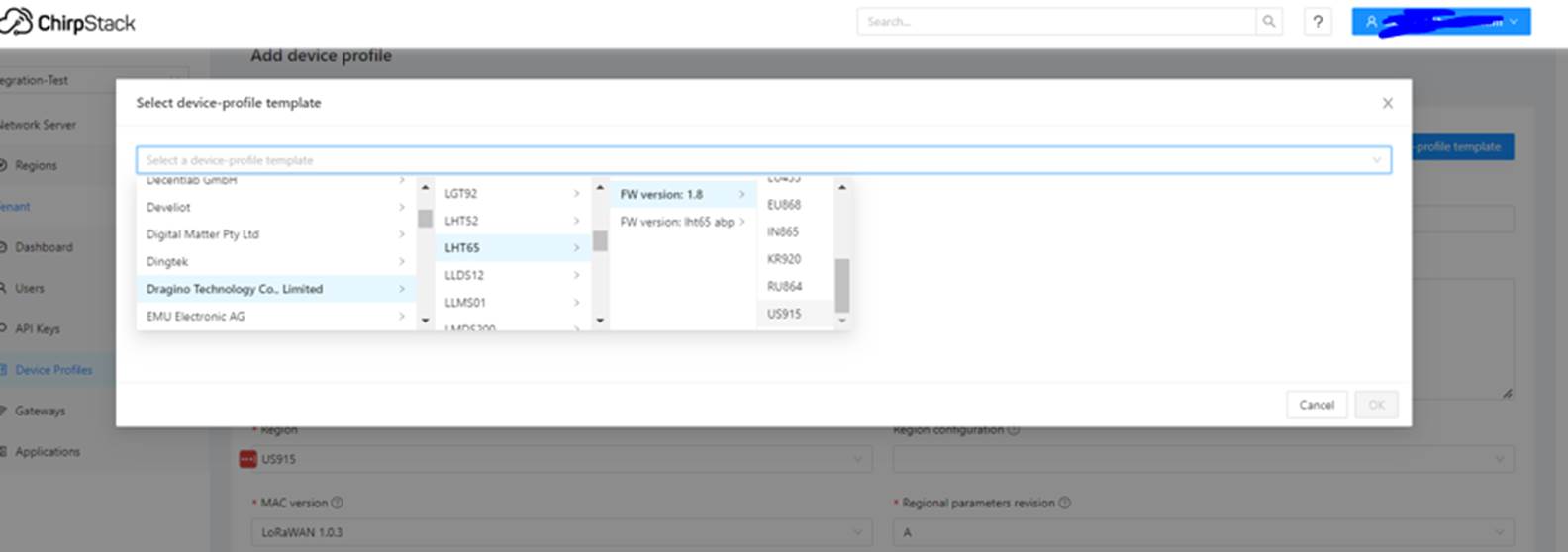Image resolution: width=1568 pixels, height=552 pixels.
Task: Expand the LLDS12 chevron
Action: pyautogui.click(x=577, y=275)
